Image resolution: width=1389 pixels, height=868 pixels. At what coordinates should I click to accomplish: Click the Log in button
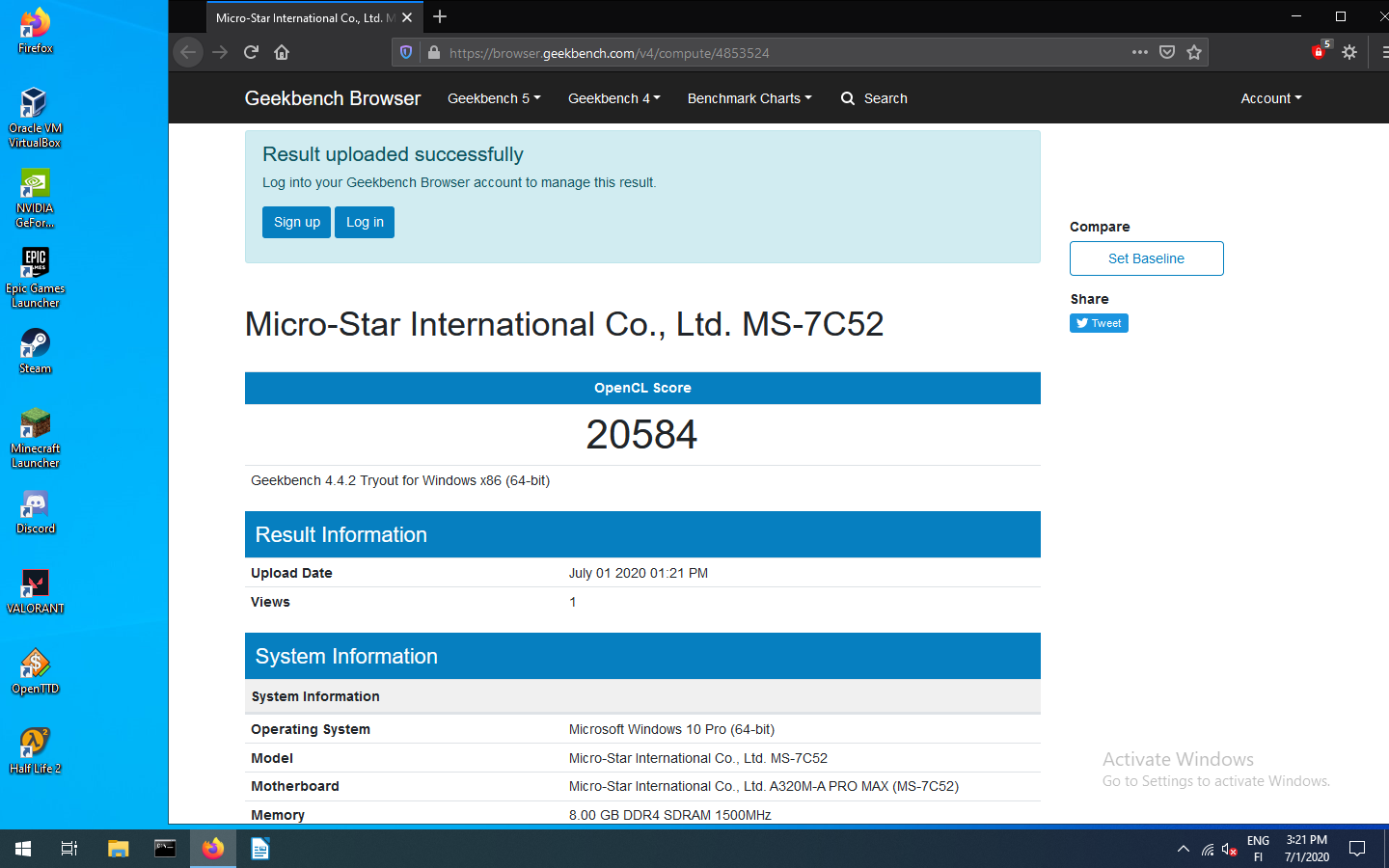(365, 222)
